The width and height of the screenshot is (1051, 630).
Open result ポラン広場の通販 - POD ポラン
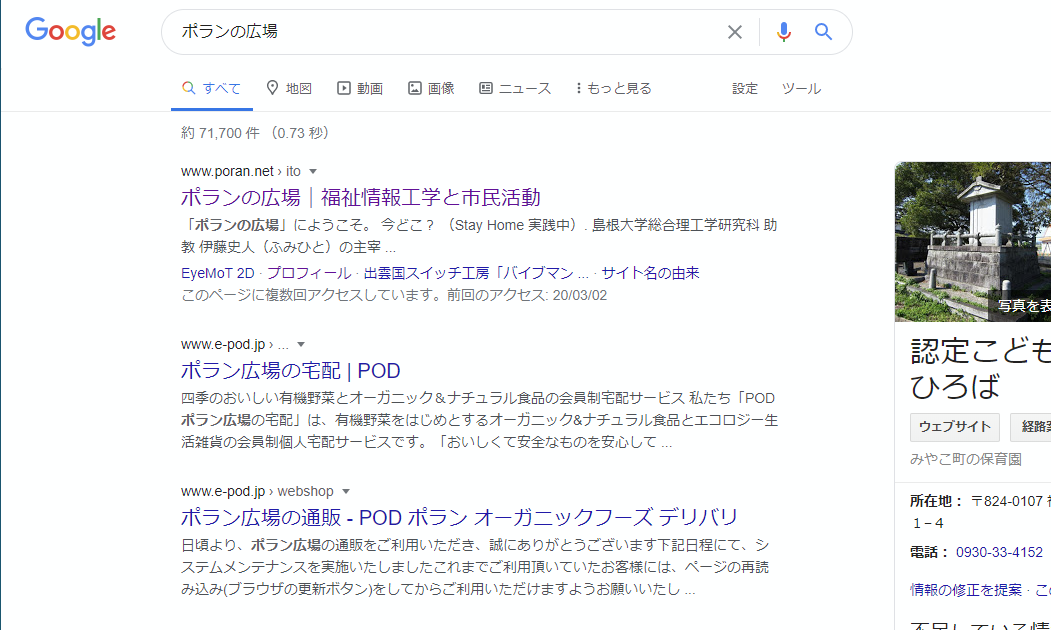click(459, 517)
